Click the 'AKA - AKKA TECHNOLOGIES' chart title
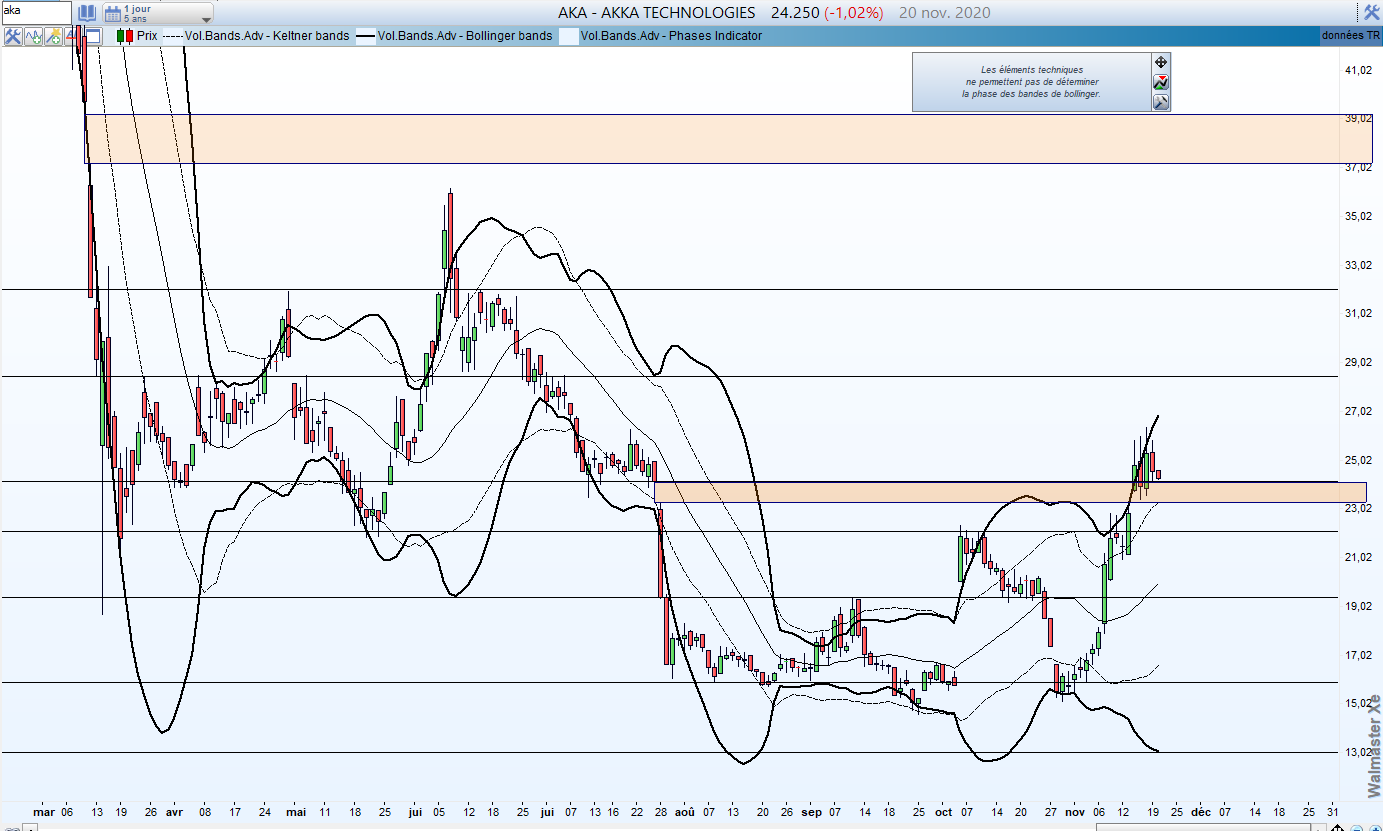The image size is (1383, 831). click(657, 13)
